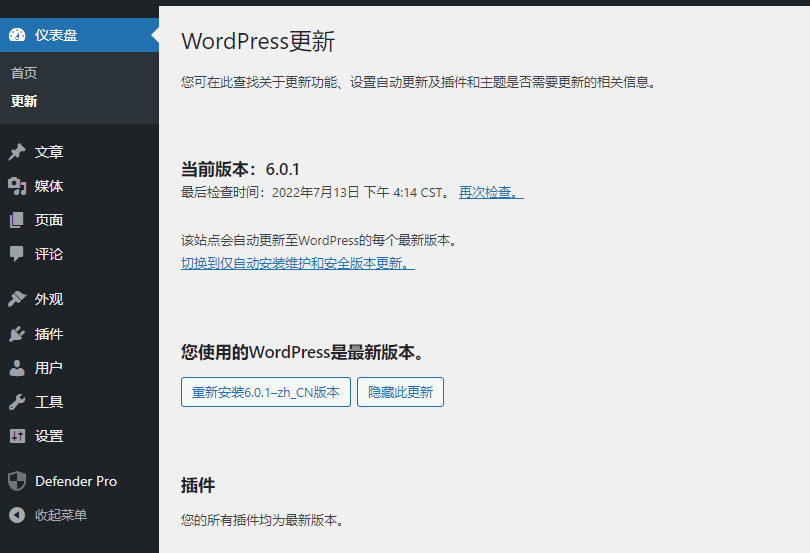Click the dashboard gauge icon
This screenshot has height=553, width=810.
[17, 35]
